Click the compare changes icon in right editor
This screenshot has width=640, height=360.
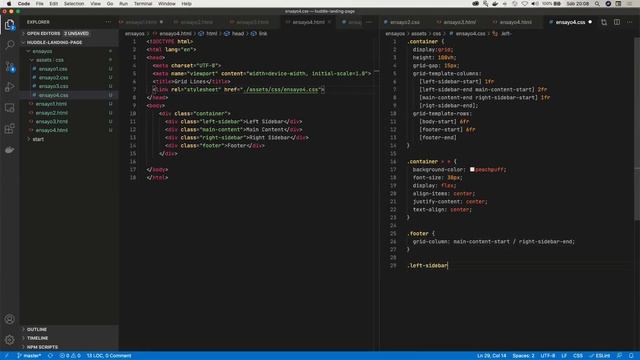[x=604, y=22]
